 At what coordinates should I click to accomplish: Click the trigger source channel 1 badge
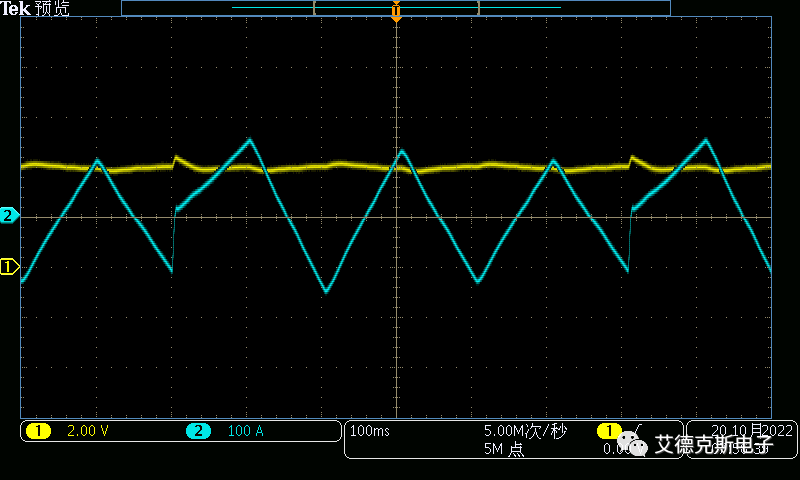click(x=608, y=431)
